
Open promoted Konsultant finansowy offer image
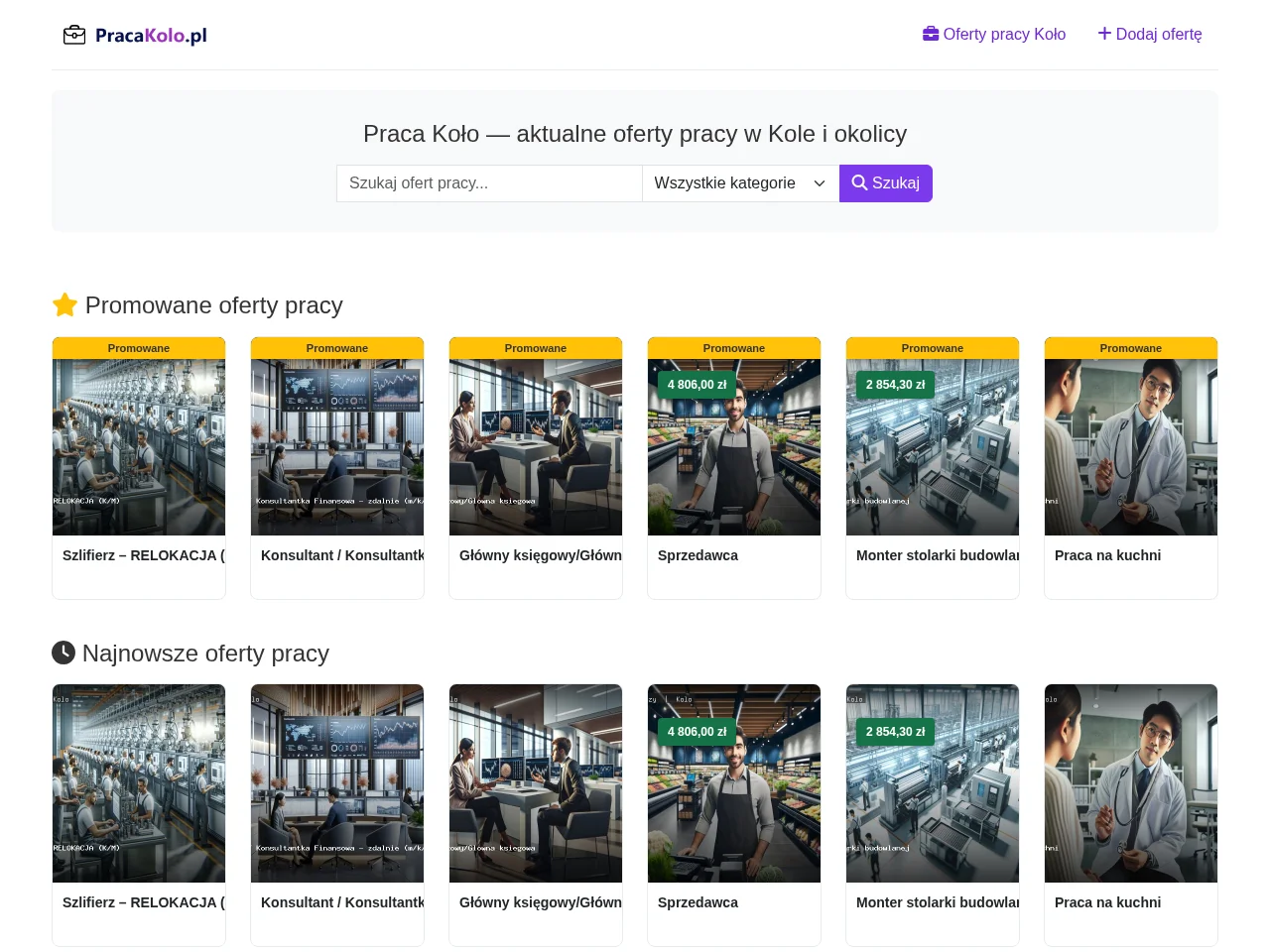point(337,447)
